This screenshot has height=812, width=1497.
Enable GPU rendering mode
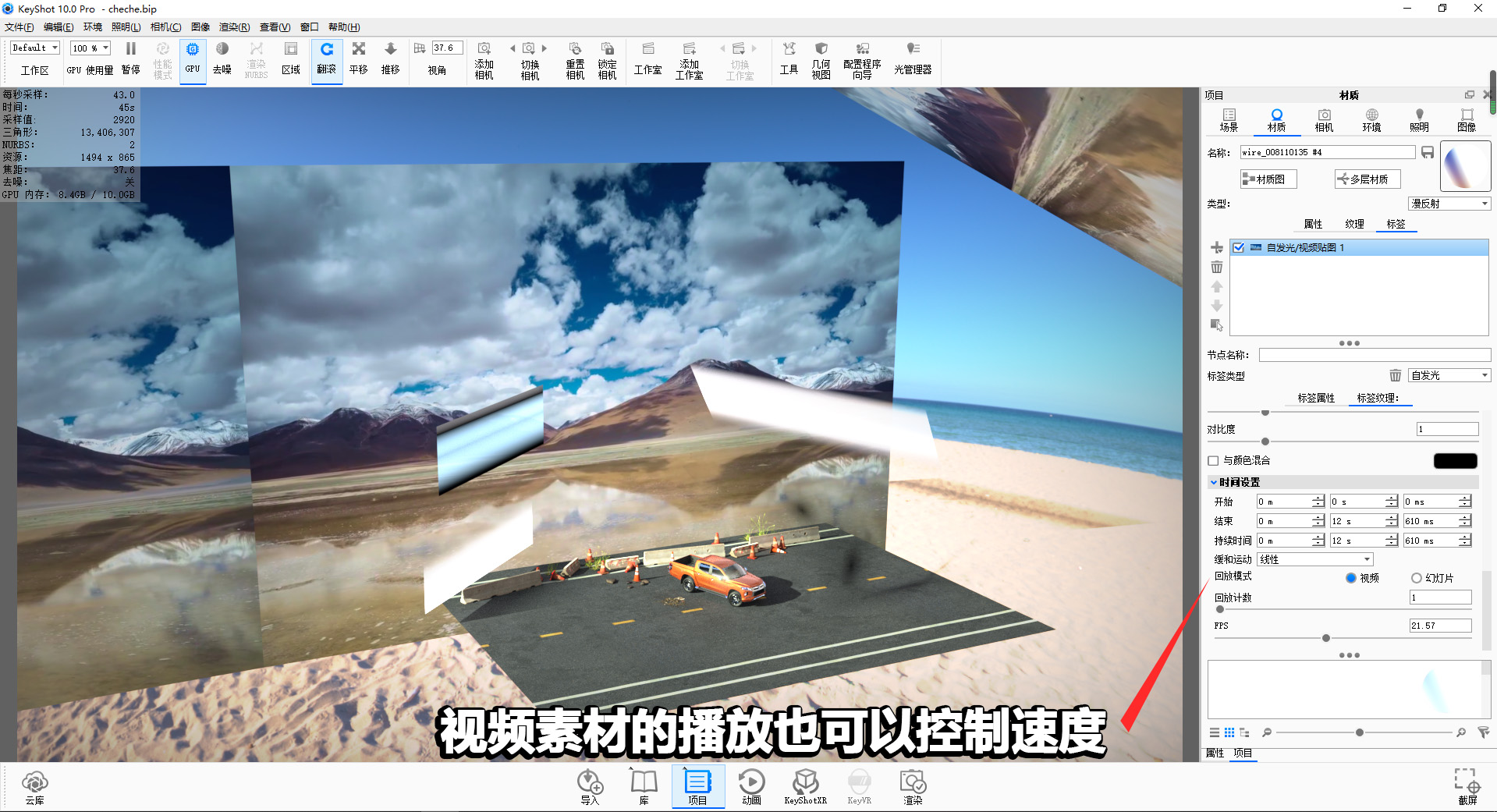pos(192,59)
